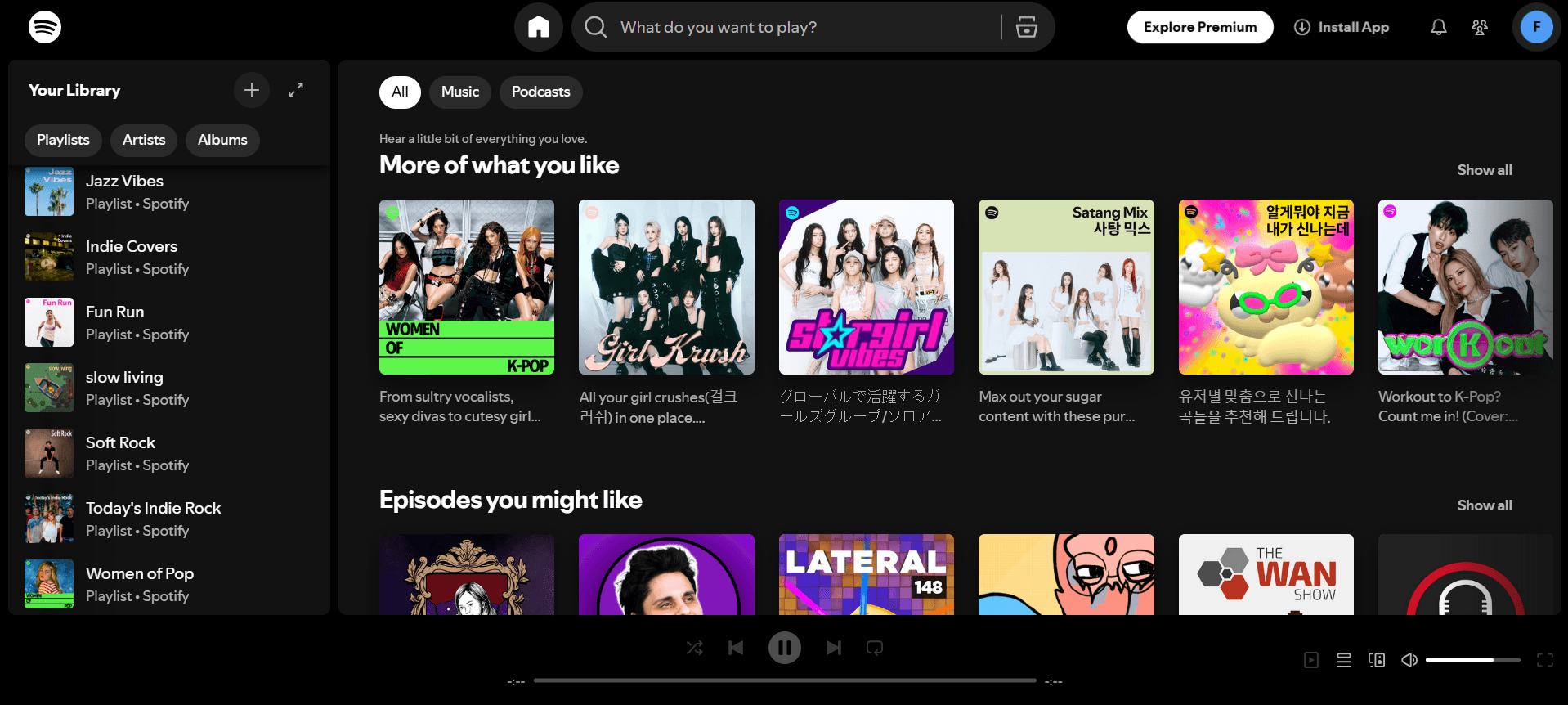Viewport: 1568px width, 705px height.
Task: Click the Spotify logo
Action: coord(45,27)
